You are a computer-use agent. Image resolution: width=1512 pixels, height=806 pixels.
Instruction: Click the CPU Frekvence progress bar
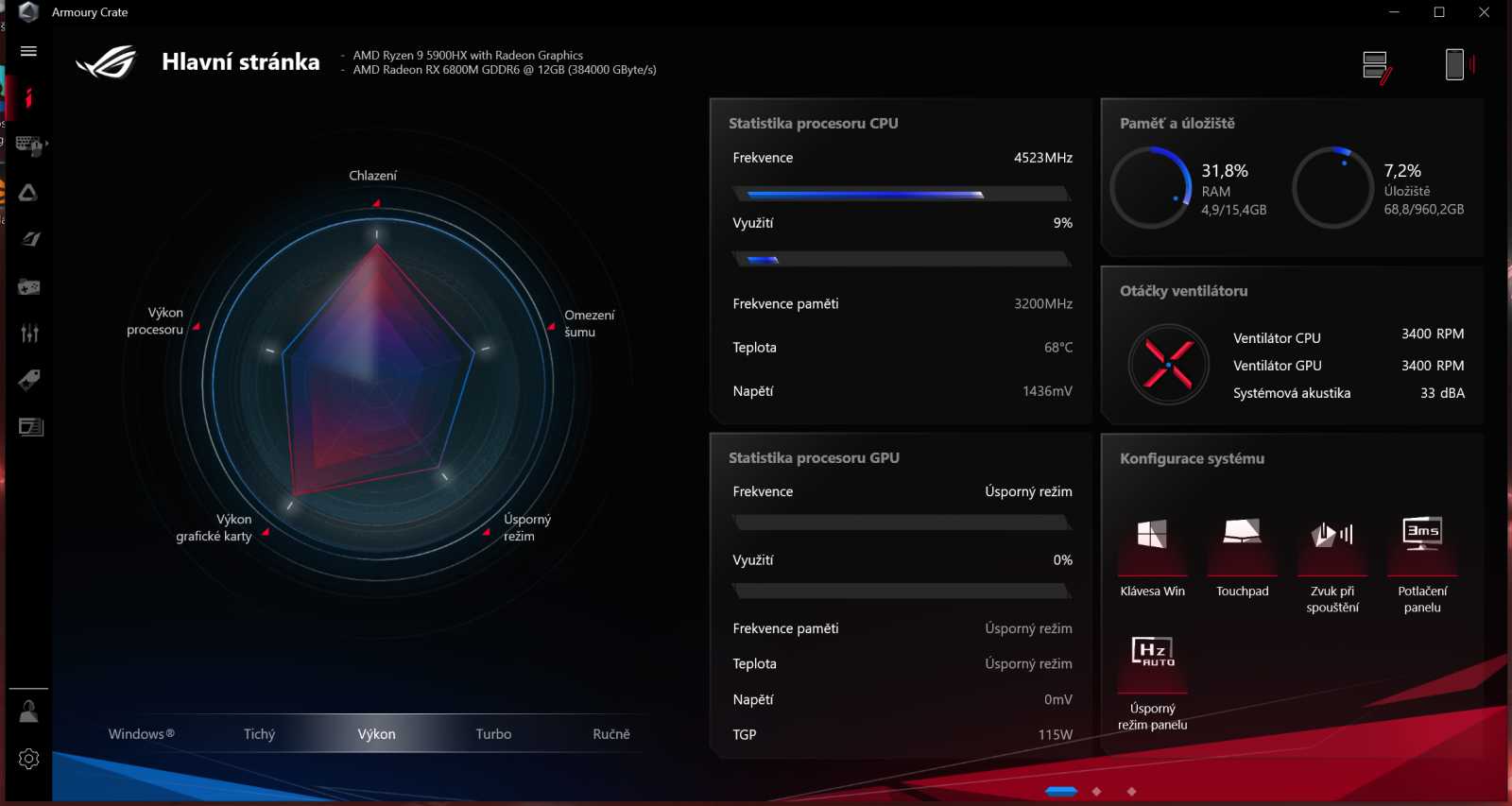coord(902,194)
